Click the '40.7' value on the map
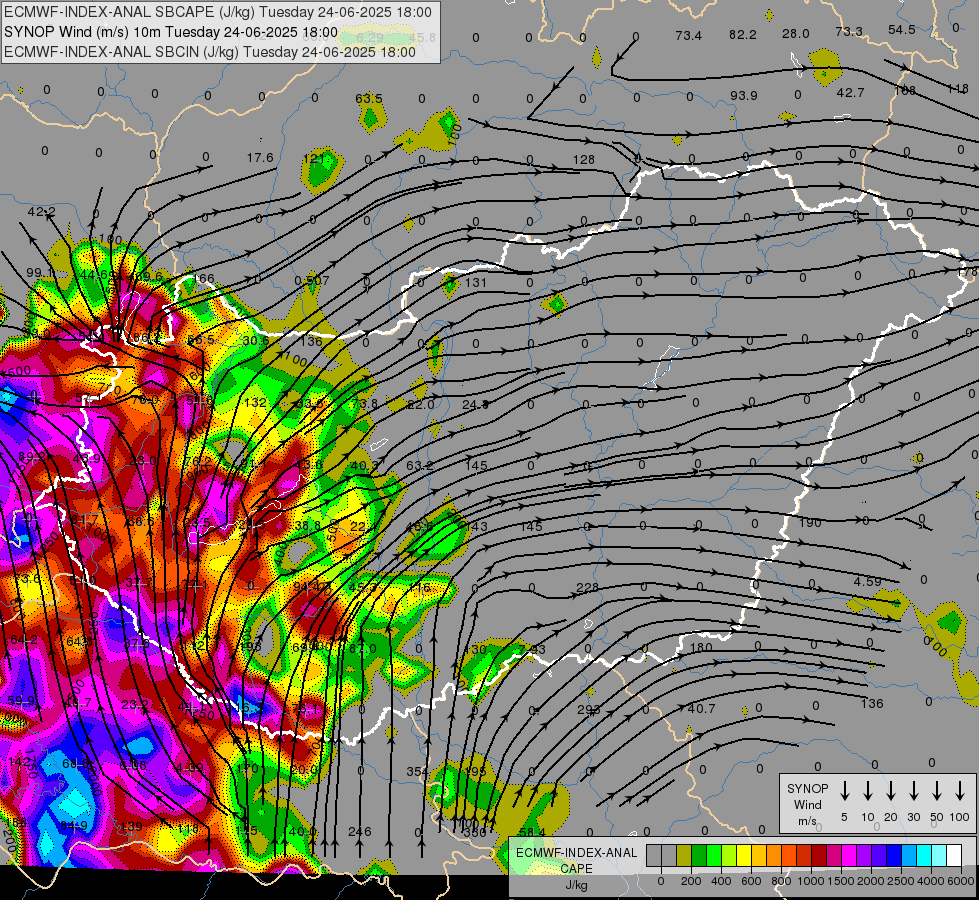Viewport: 979px width, 900px height. (x=701, y=709)
